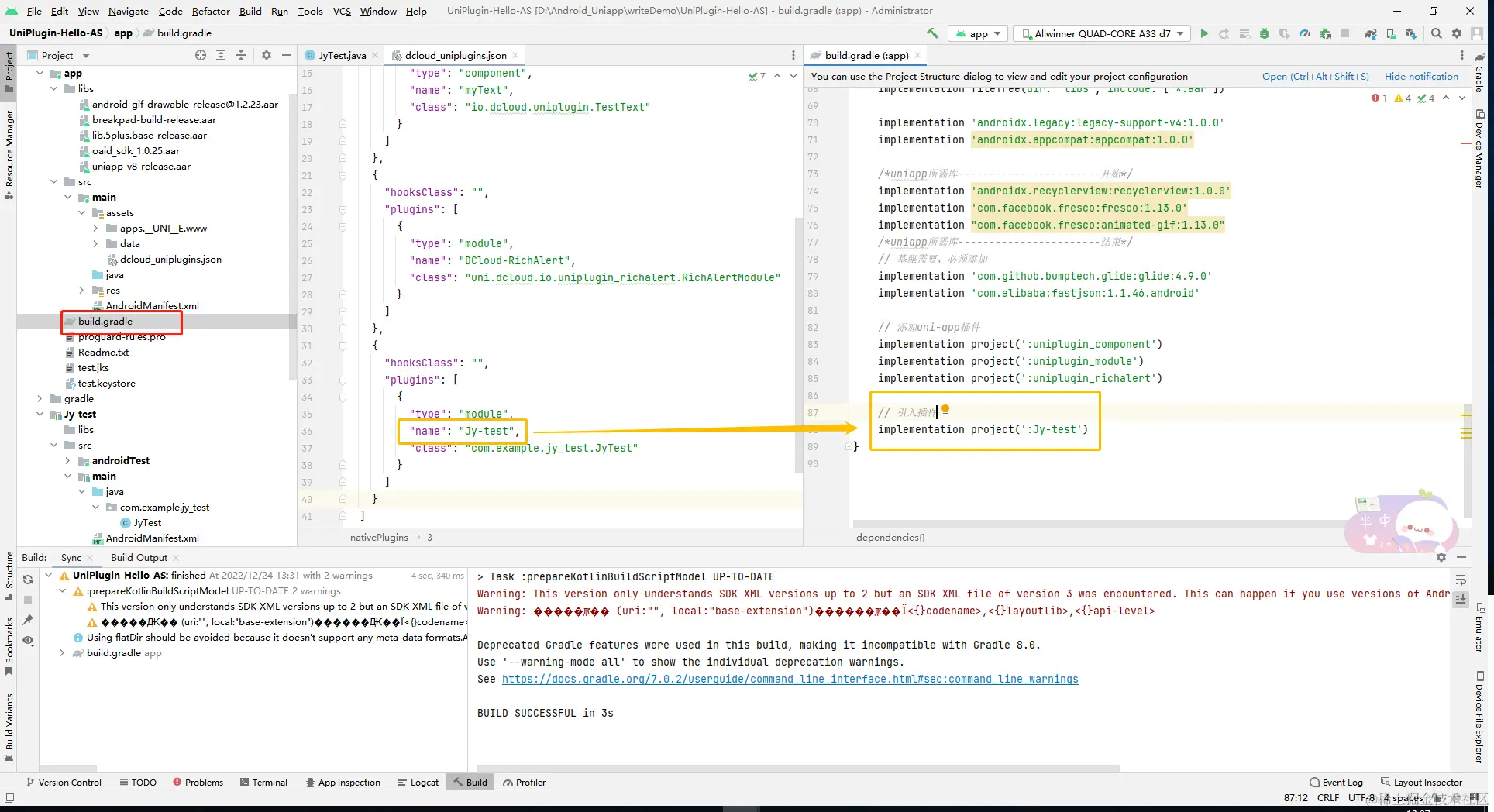Open the Refactor menu
This screenshot has width=1494, height=812.
pos(211,11)
